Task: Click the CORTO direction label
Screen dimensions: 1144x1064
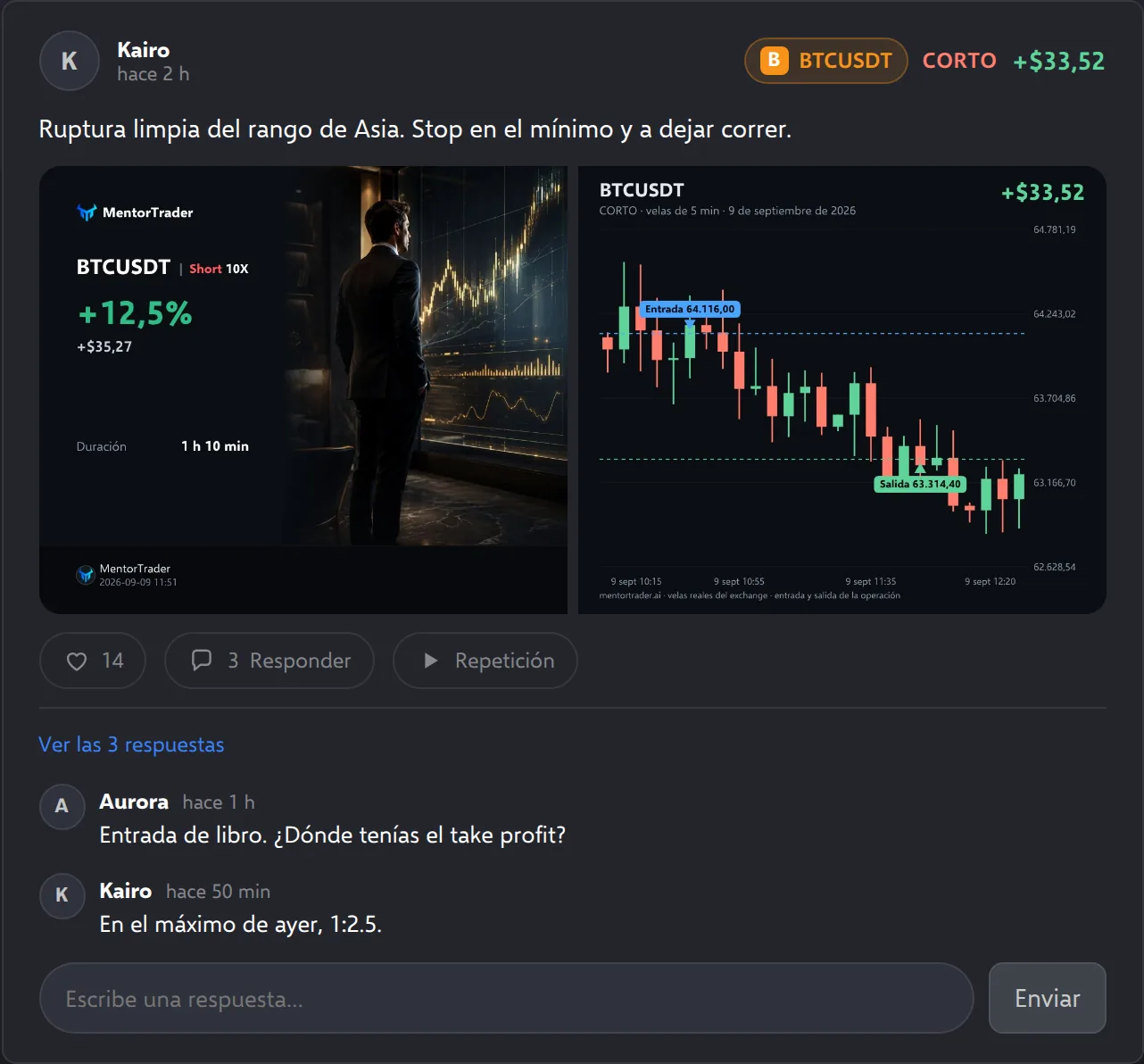Action: (959, 61)
